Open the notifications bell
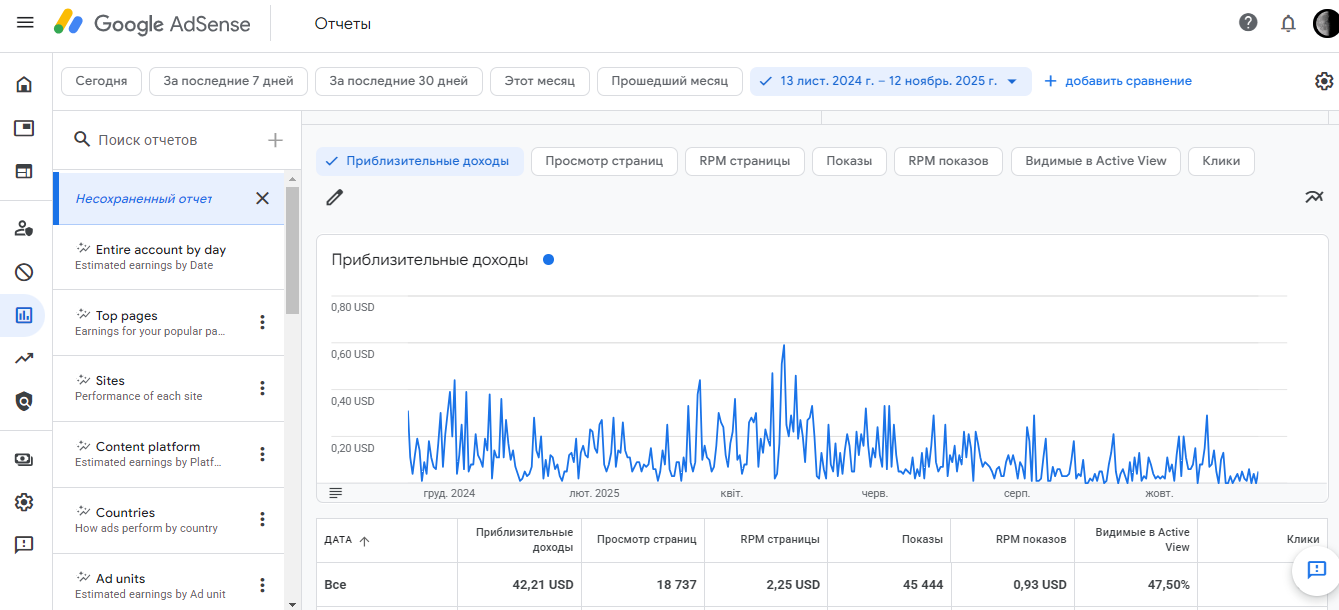Image resolution: width=1339 pixels, height=610 pixels. click(1288, 23)
